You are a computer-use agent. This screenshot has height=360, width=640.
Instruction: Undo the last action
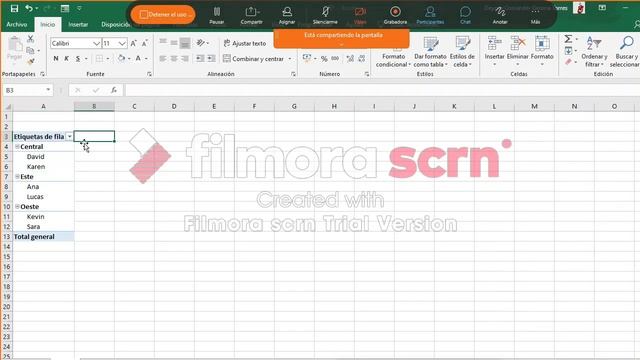[x=29, y=8]
